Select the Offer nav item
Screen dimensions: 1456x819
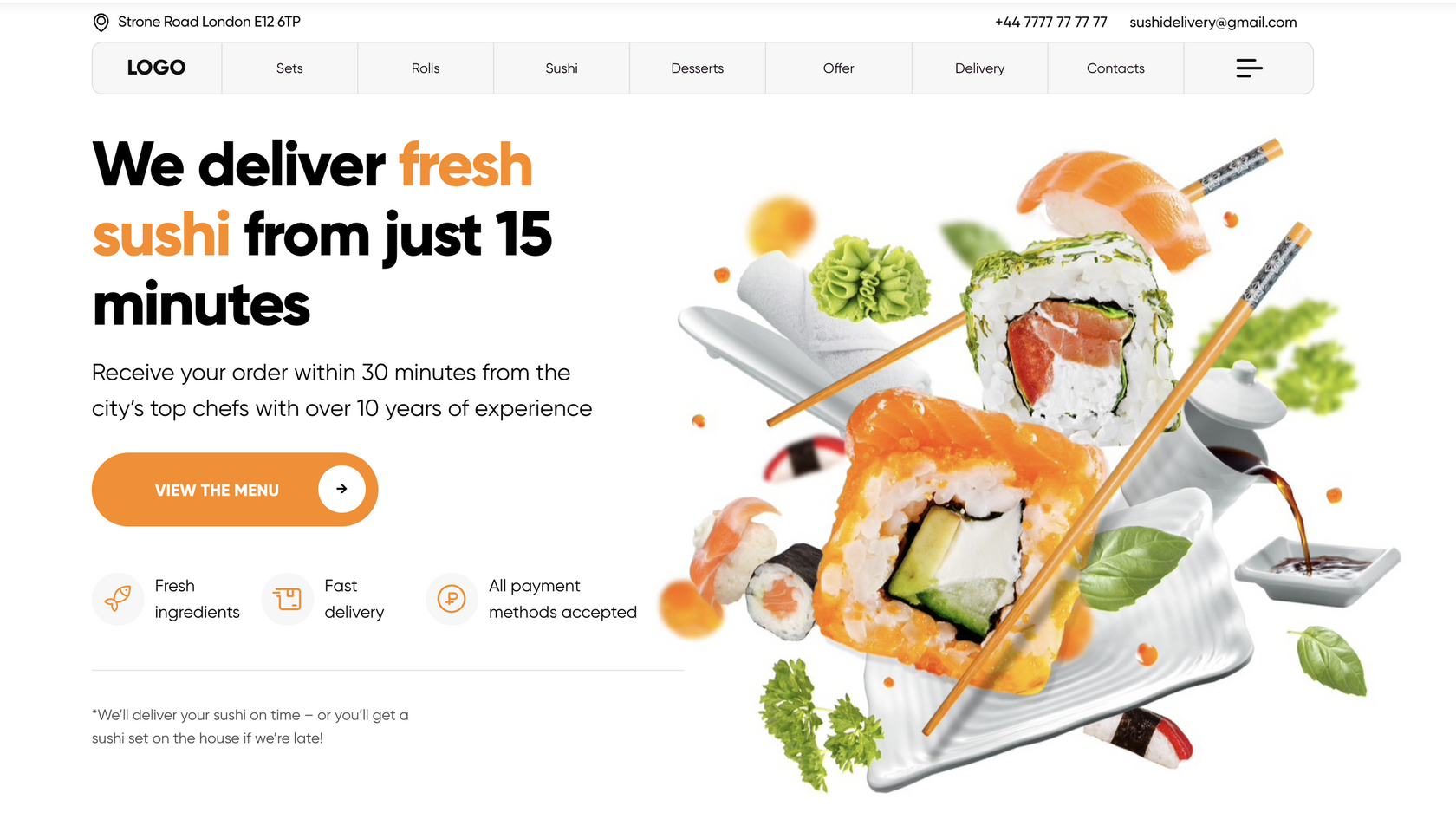839,68
